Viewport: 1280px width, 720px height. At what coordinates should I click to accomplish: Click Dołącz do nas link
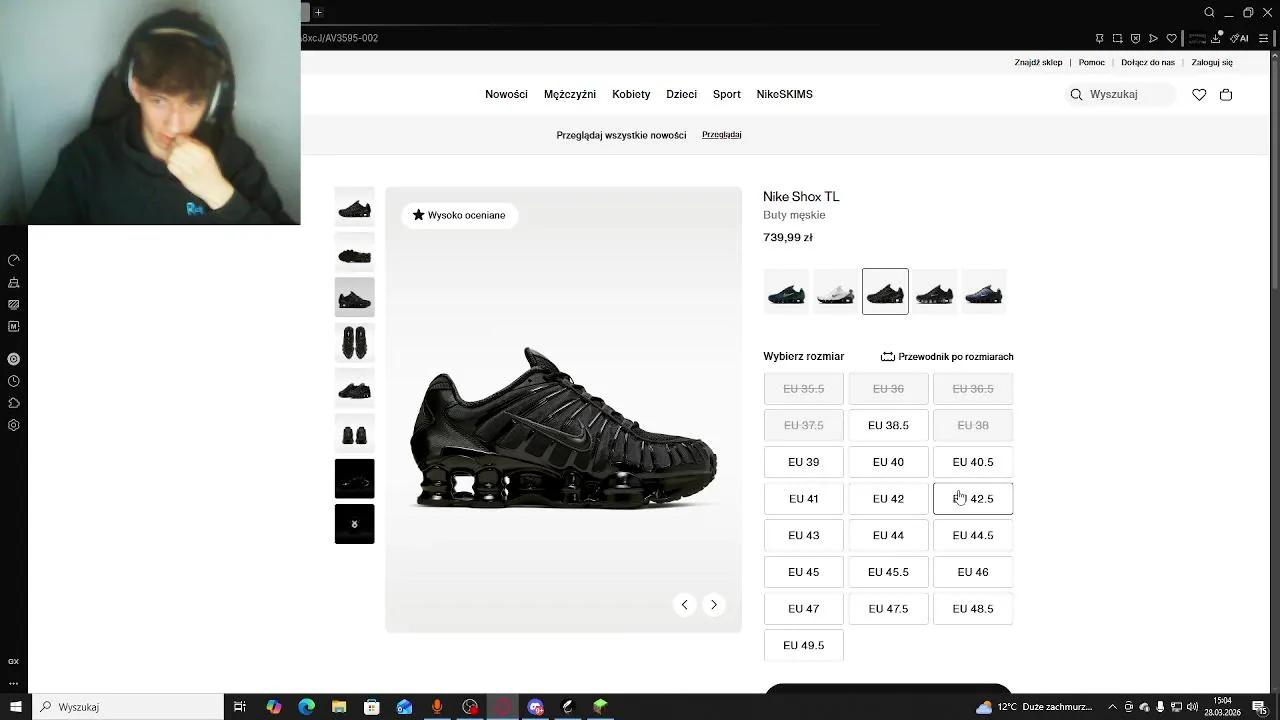[x=1148, y=62]
